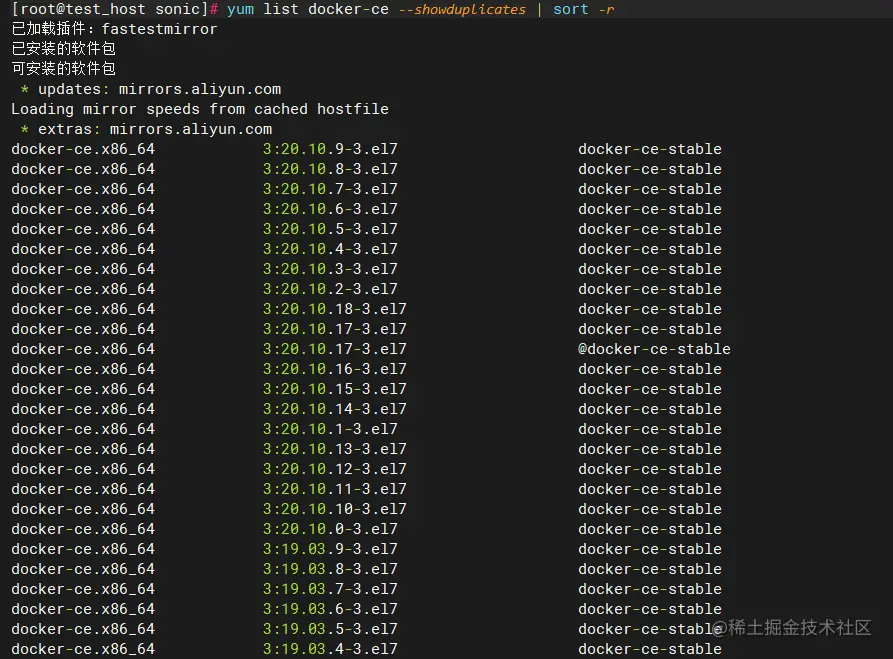
Task: Select version "3:19.03.4-3.el7"
Action: tap(330, 649)
